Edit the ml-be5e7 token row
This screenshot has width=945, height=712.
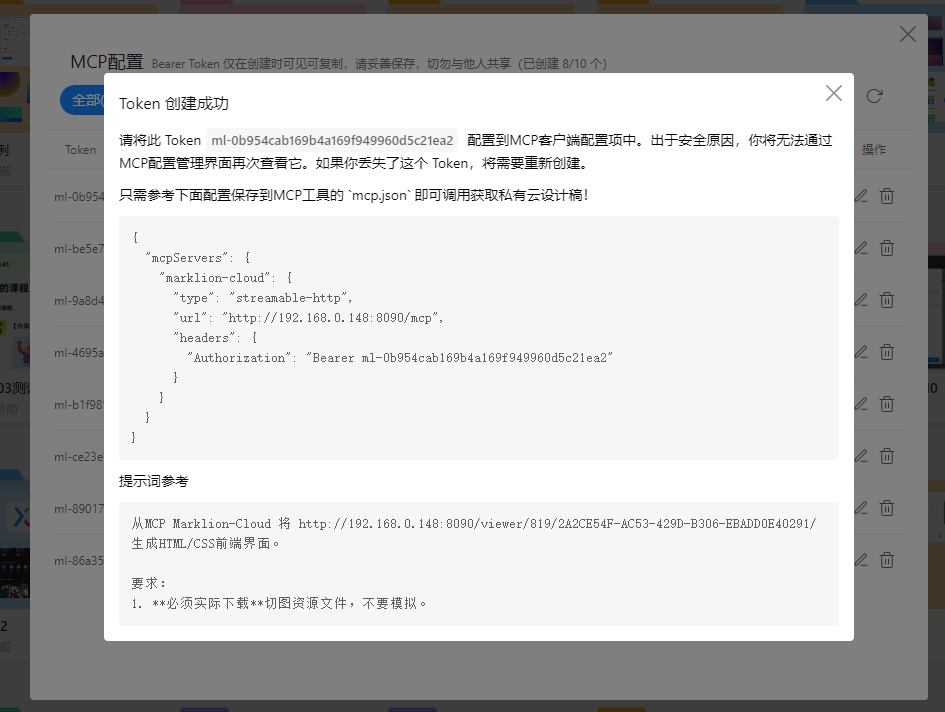[x=861, y=248]
